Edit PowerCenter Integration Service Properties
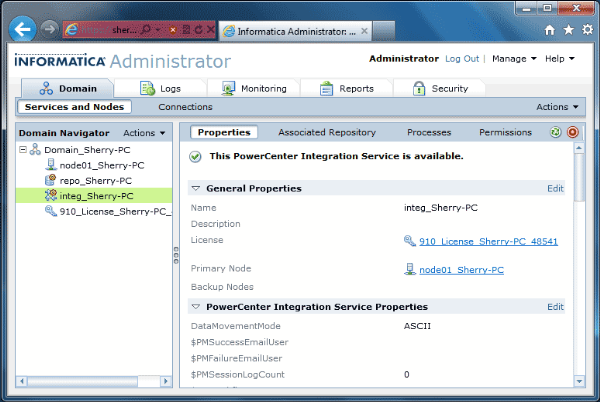 (x=555, y=307)
